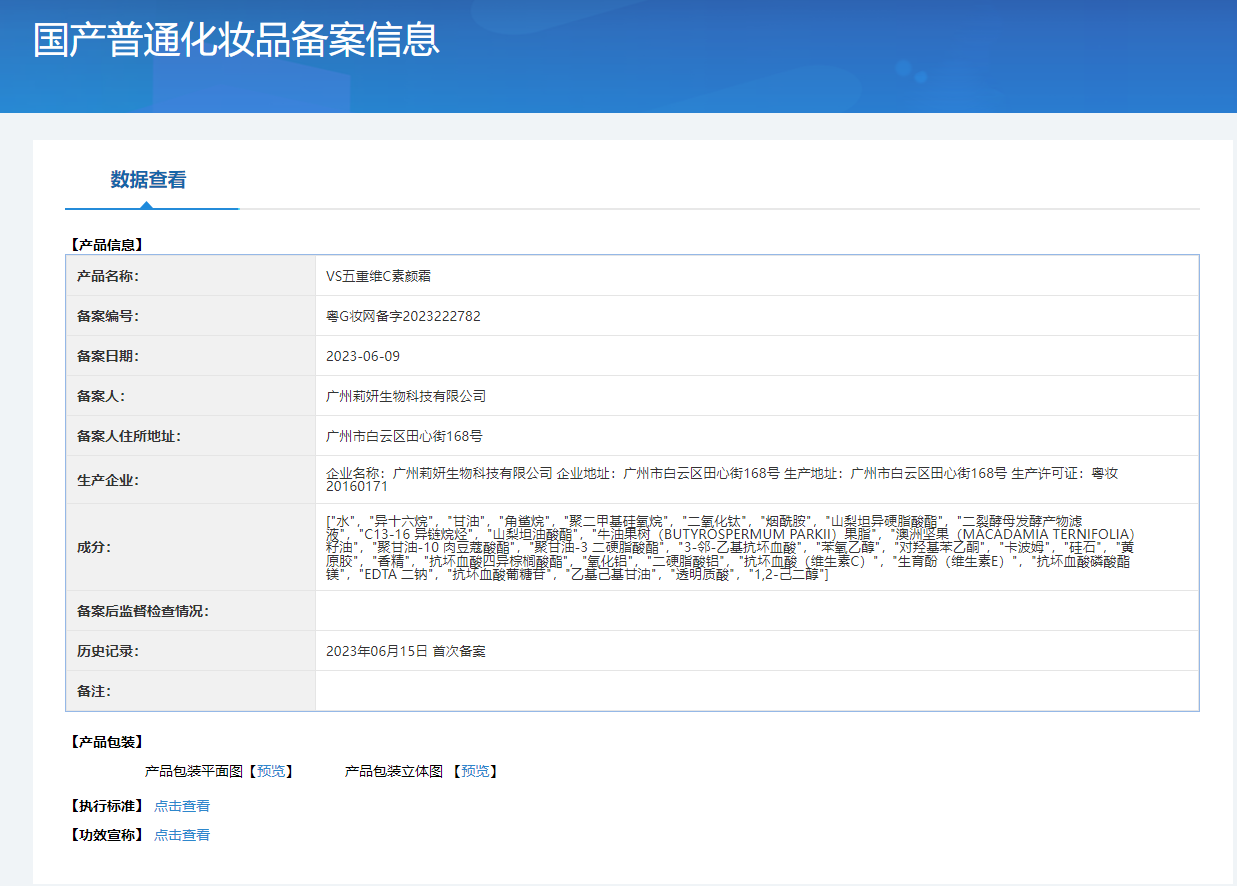
Task: Click address value 广州市白云区田心街168号
Action: pos(405,436)
